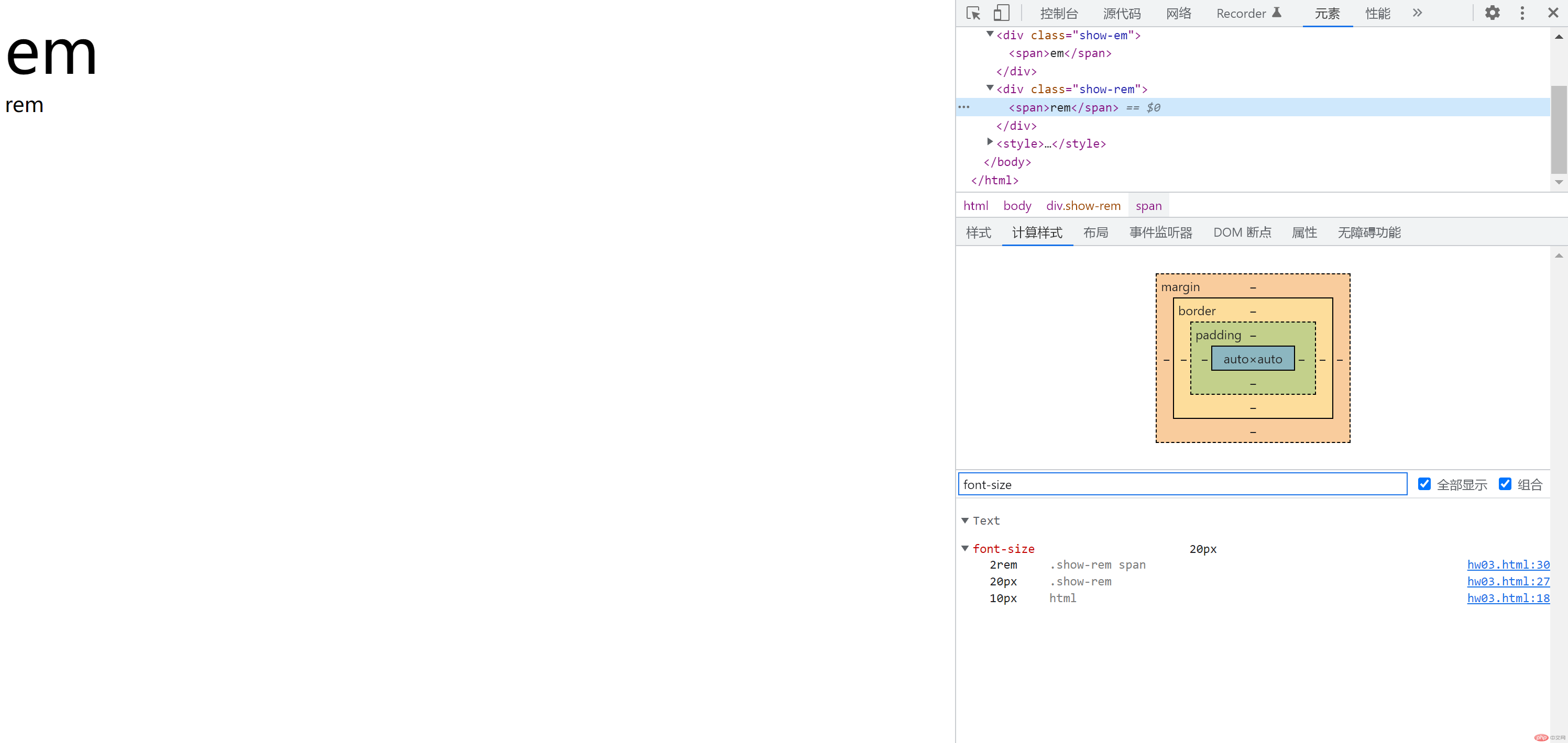Select the 元素 tab
The image size is (1568, 743).
point(1327,14)
